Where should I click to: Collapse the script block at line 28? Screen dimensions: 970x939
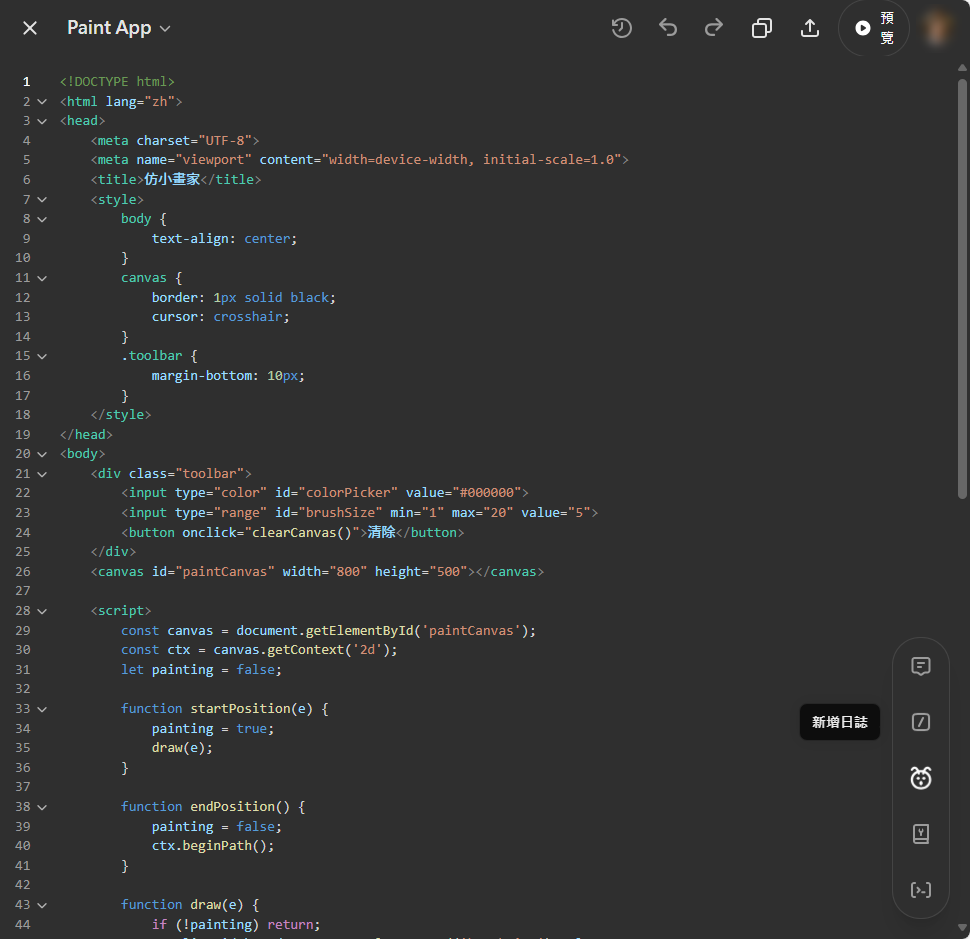[x=42, y=611]
